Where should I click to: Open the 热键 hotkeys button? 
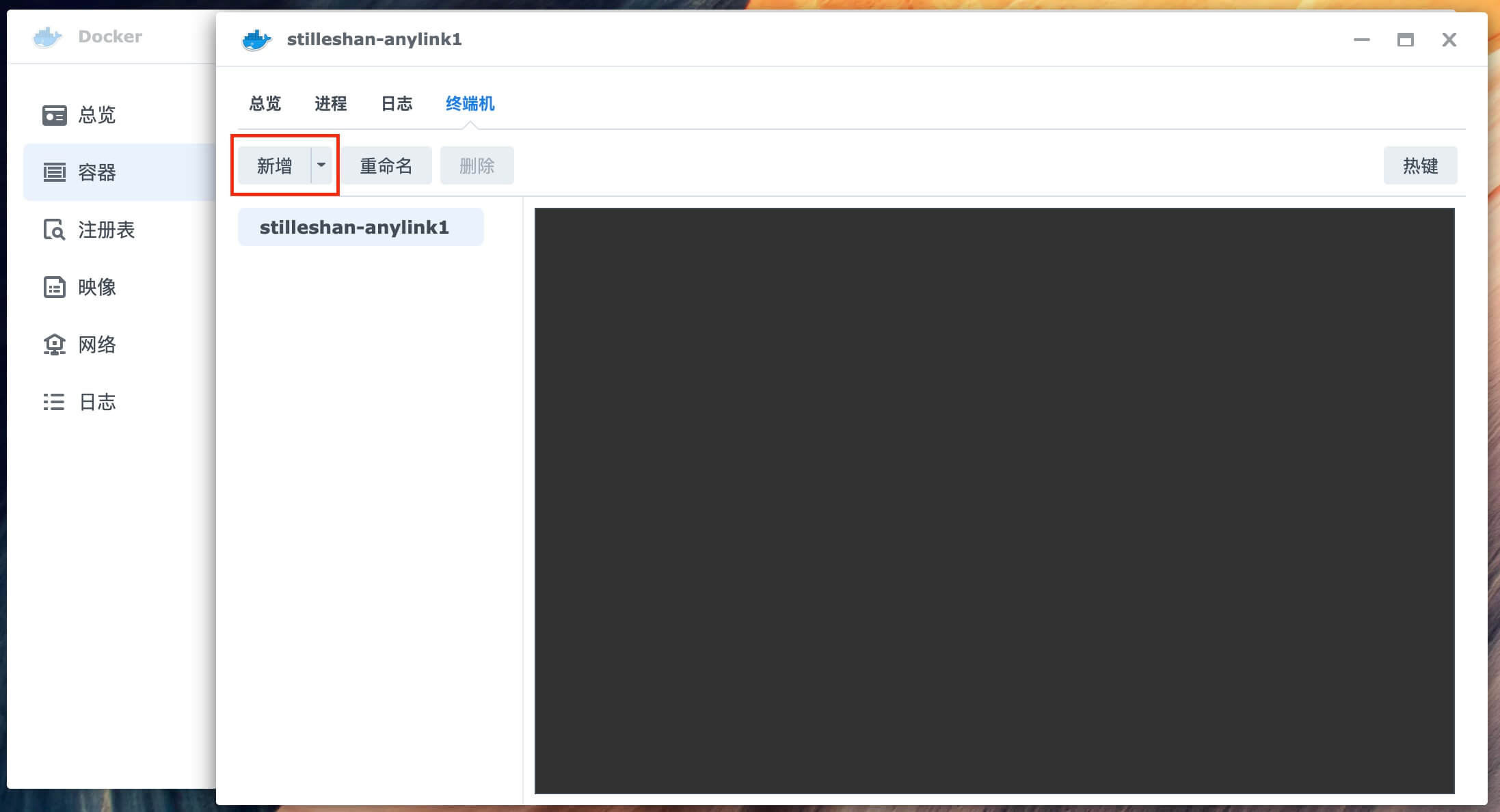[x=1420, y=165]
